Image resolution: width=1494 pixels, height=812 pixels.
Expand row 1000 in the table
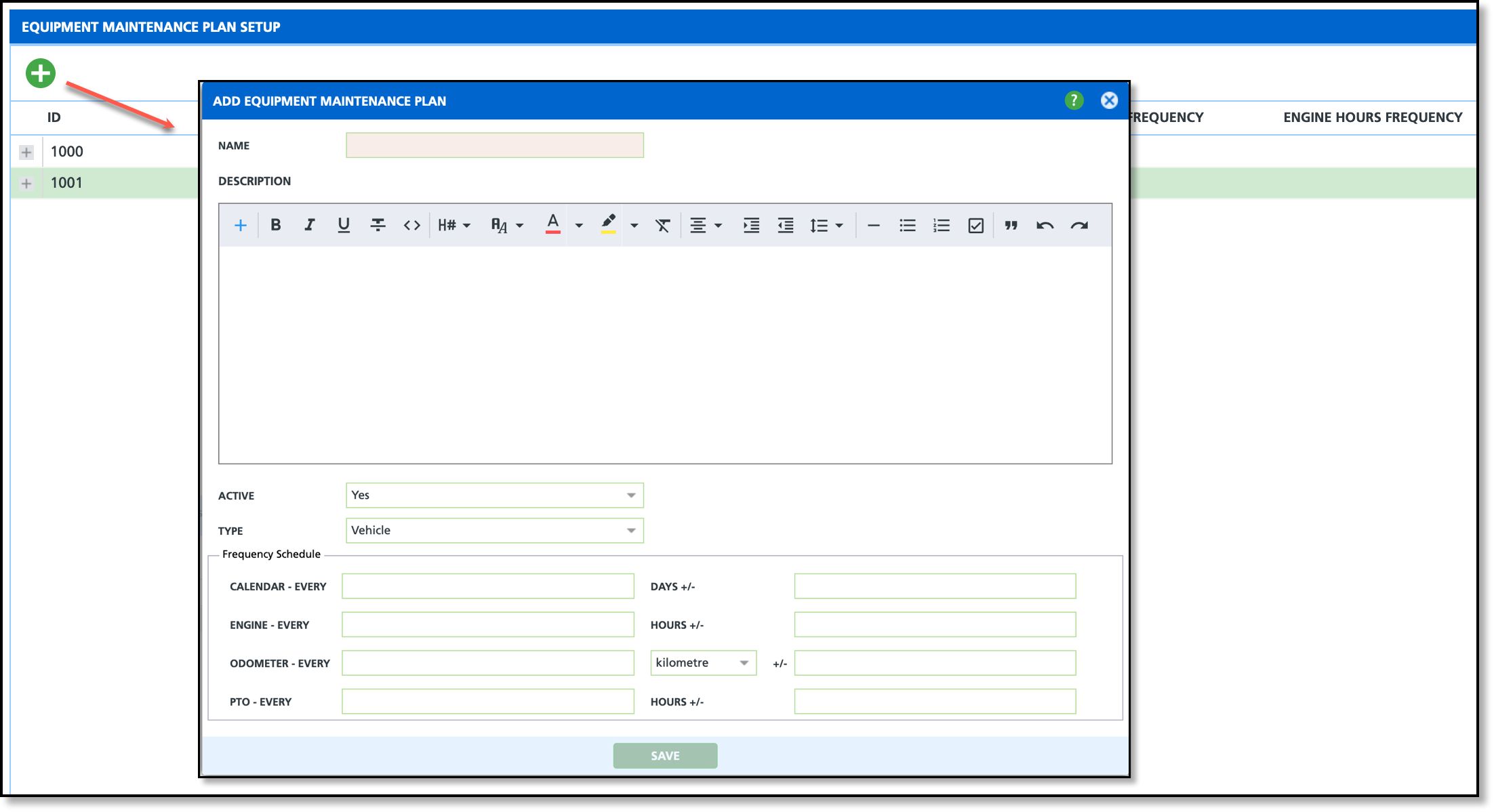coord(26,152)
